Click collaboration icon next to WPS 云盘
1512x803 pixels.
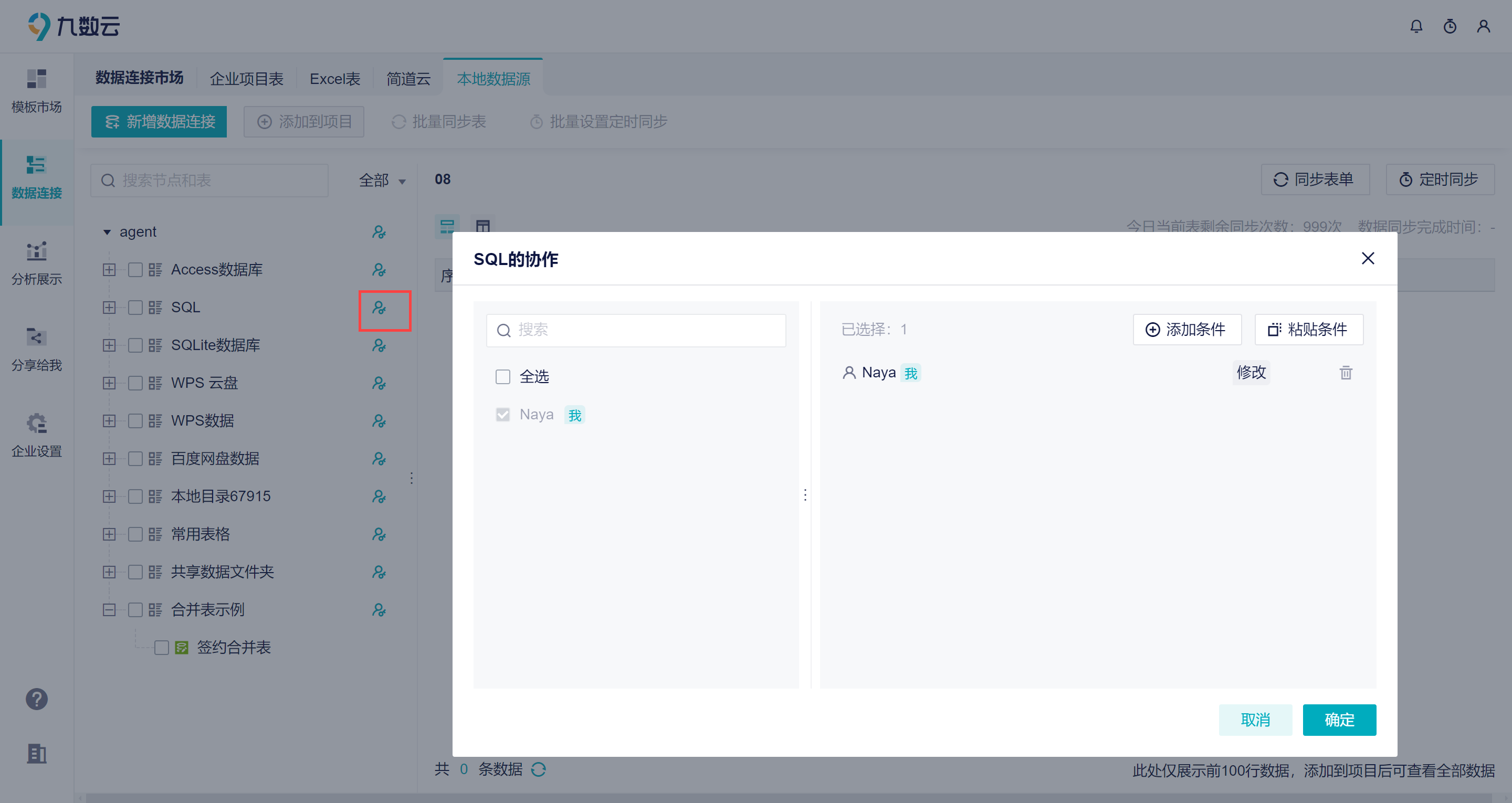coord(379,383)
